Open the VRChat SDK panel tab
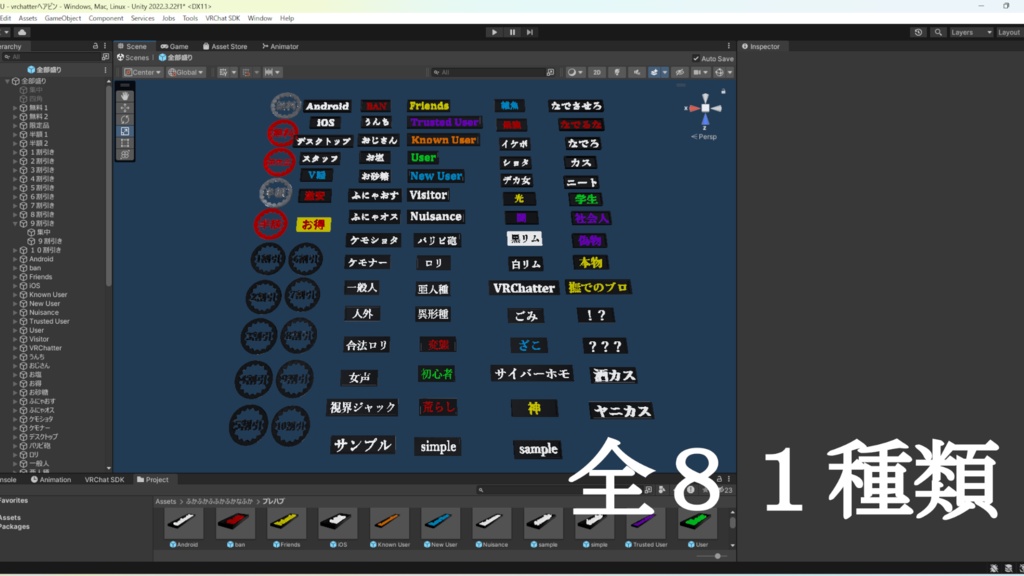The height and width of the screenshot is (576, 1024). pyautogui.click(x=104, y=479)
